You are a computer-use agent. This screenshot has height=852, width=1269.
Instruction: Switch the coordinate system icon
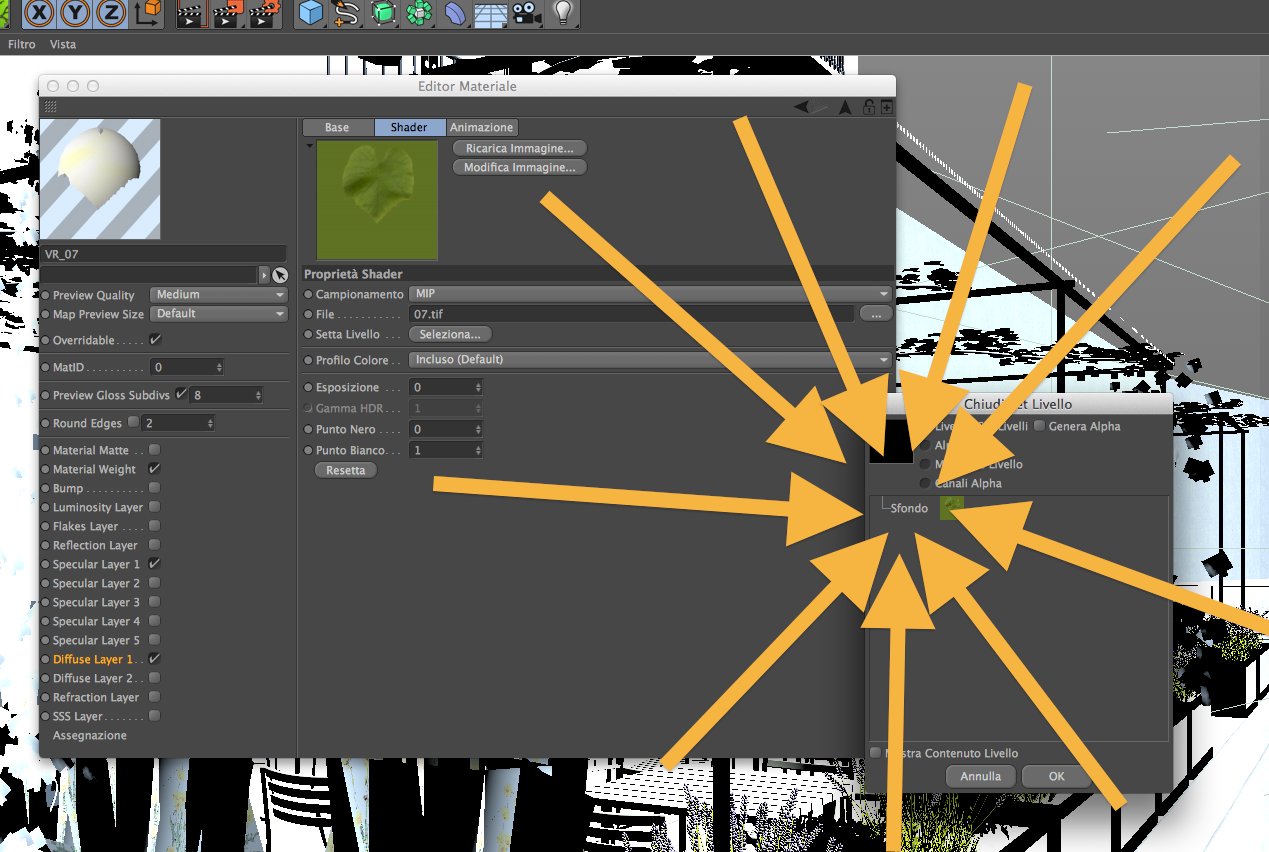(x=148, y=13)
